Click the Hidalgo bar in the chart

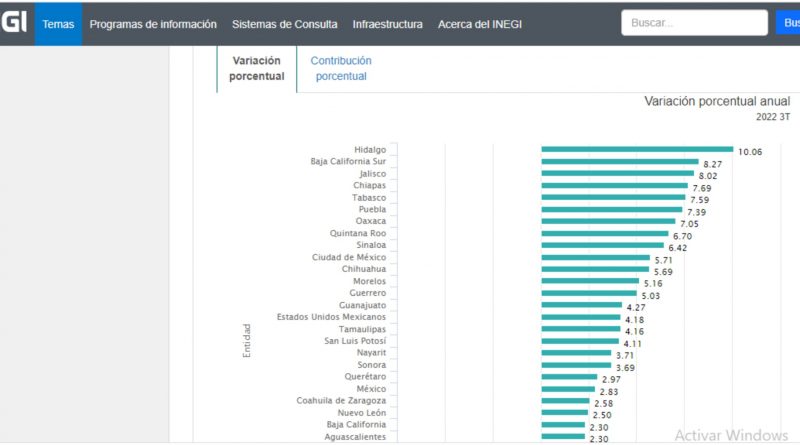[x=636, y=149]
